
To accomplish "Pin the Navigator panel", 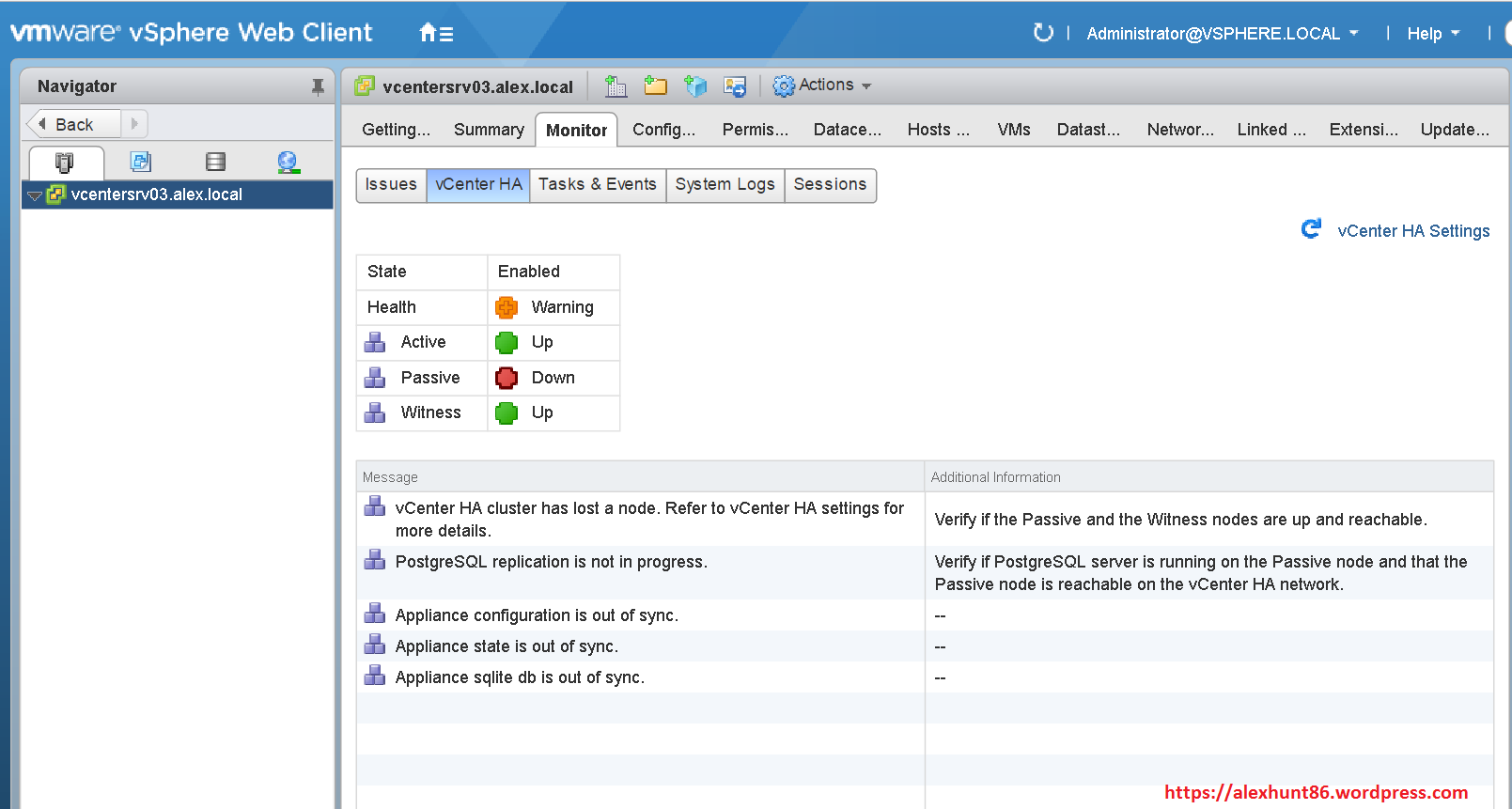I will 318,86.
